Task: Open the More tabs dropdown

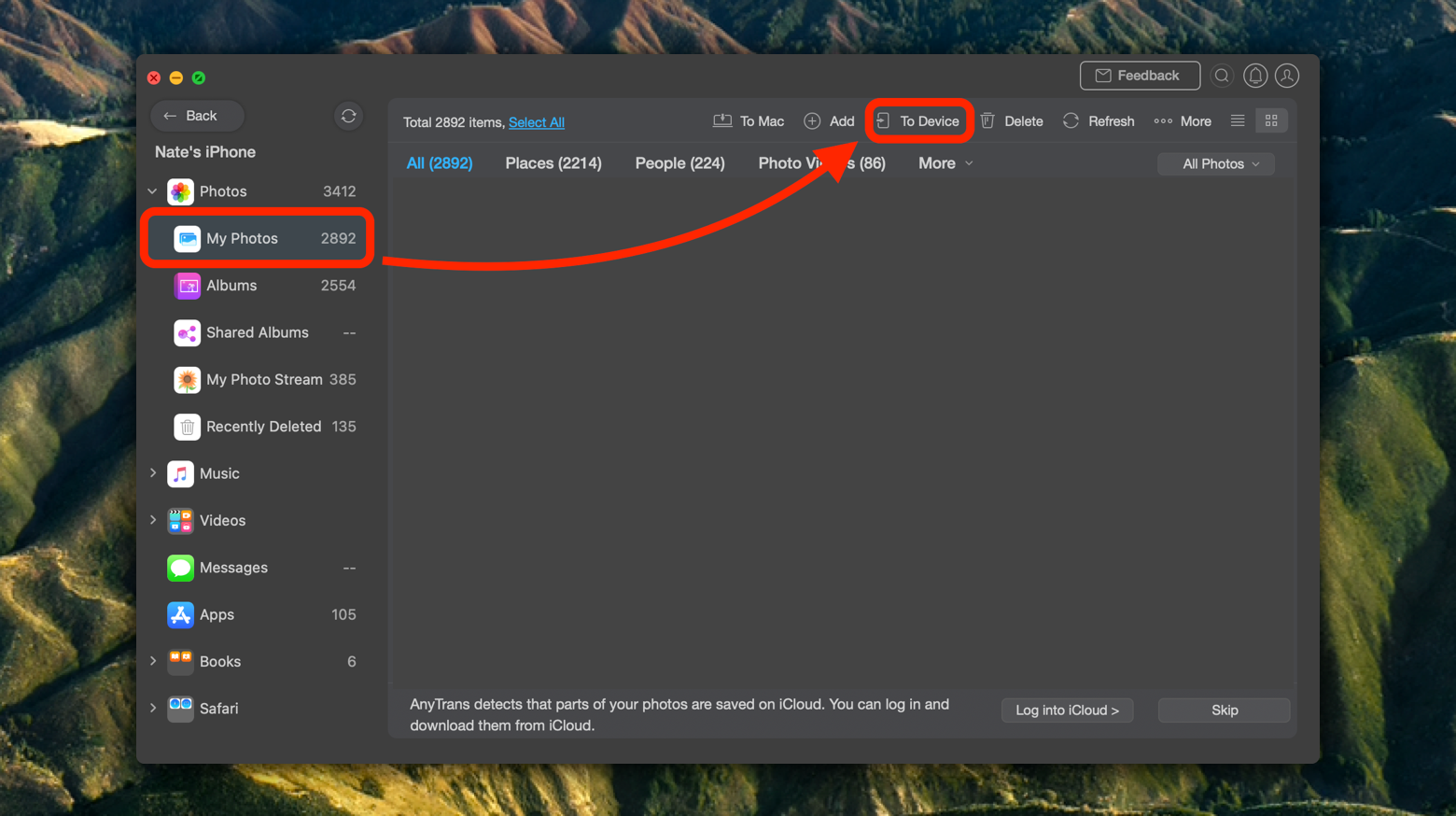Action: [945, 163]
